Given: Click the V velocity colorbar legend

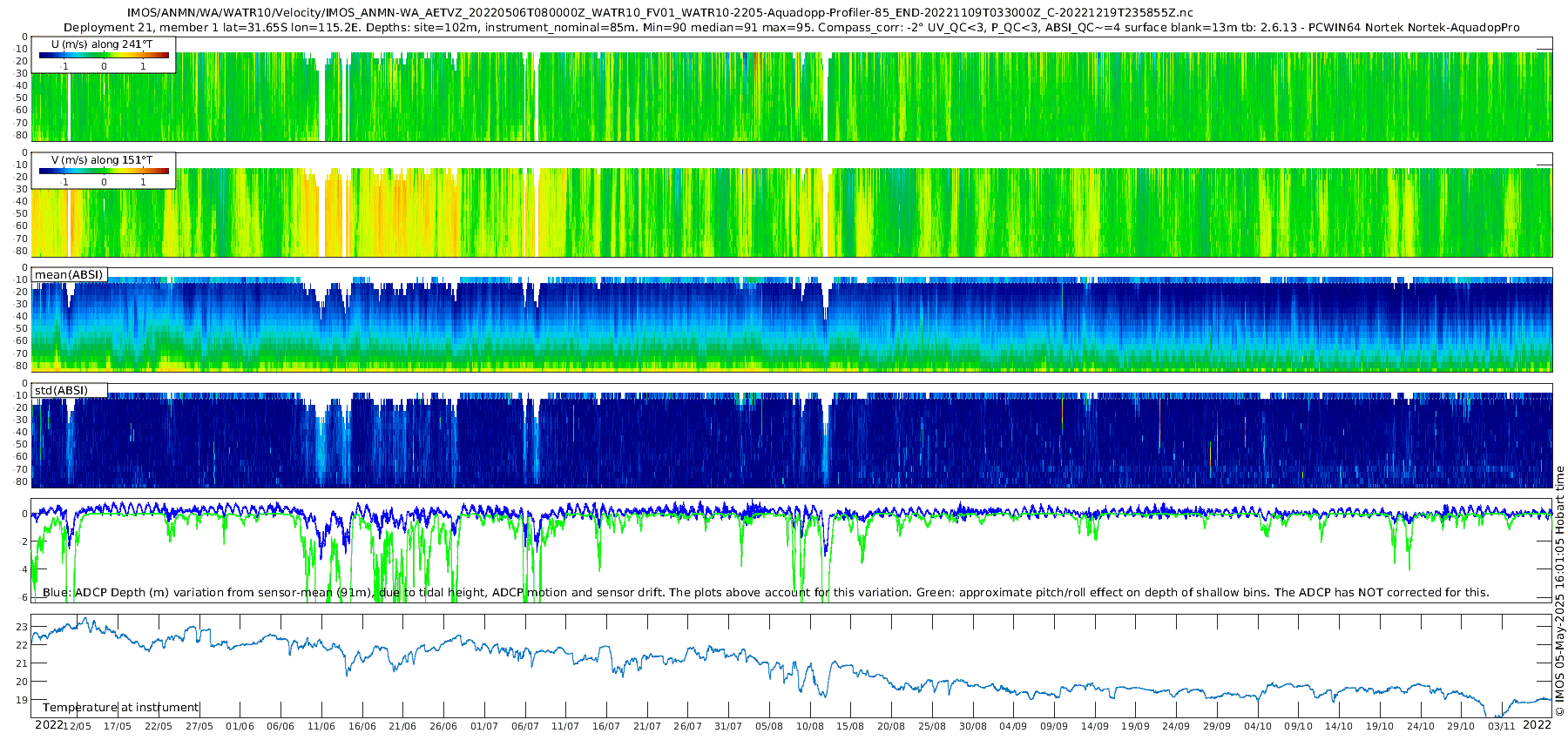Looking at the screenshot, I should click(104, 171).
